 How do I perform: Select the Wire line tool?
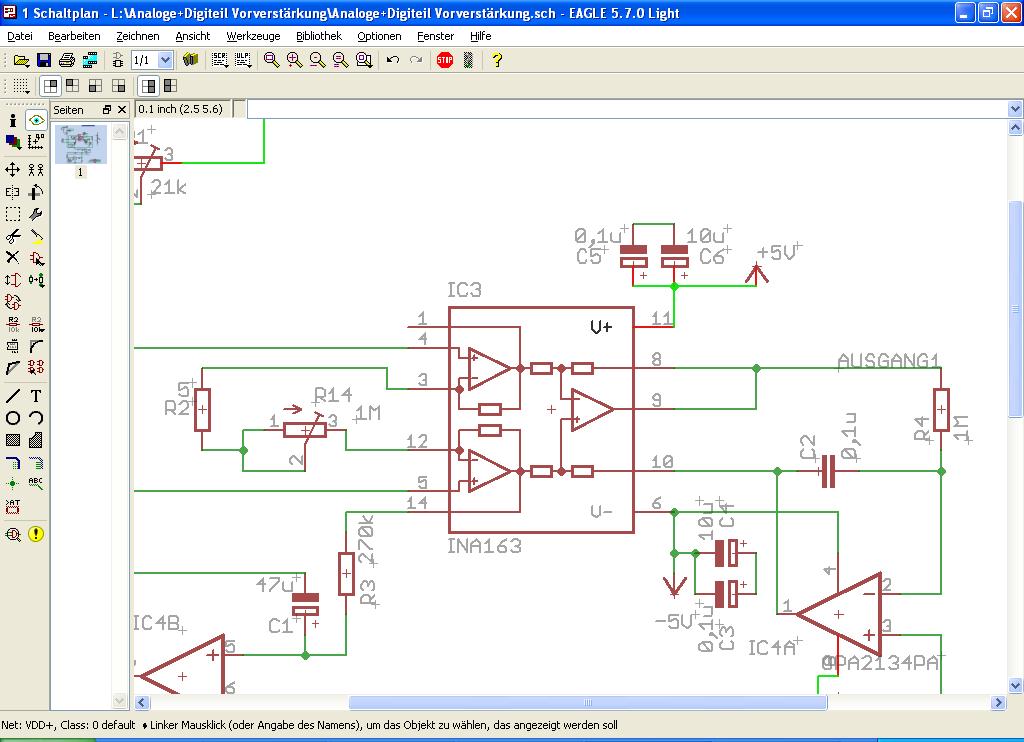click(x=12, y=396)
